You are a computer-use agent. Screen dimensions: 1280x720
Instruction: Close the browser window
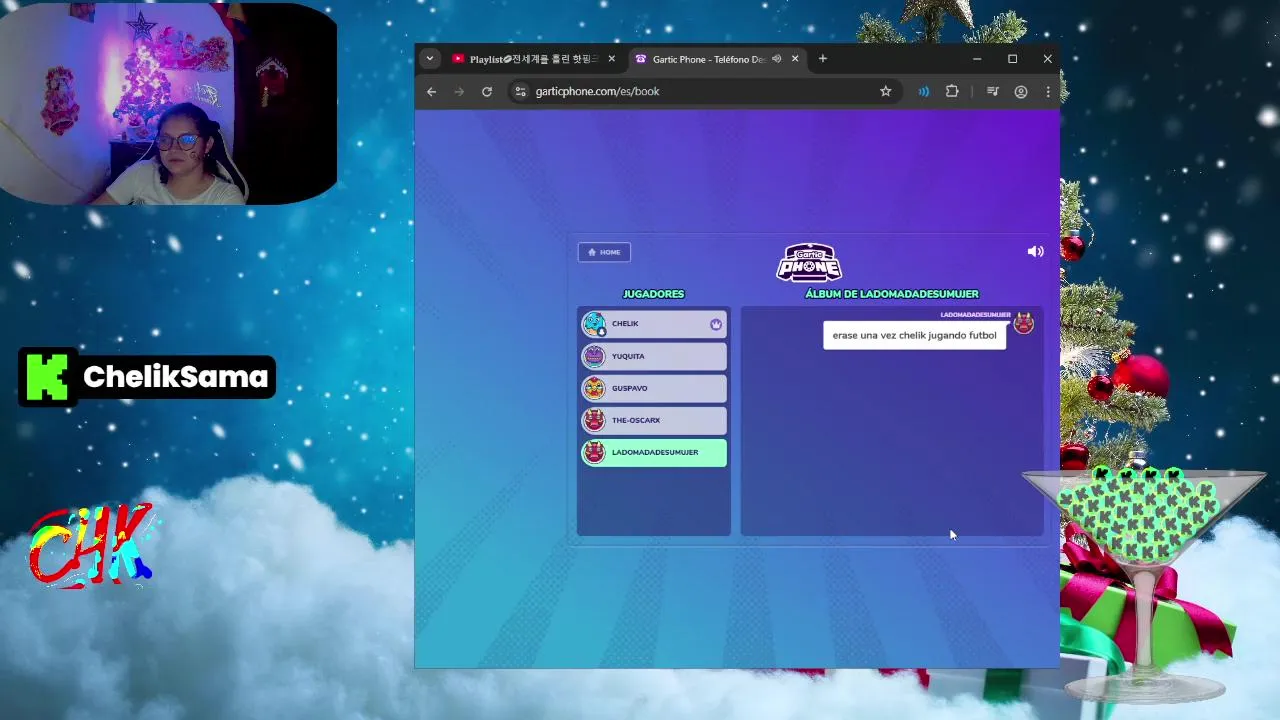tap(1047, 59)
